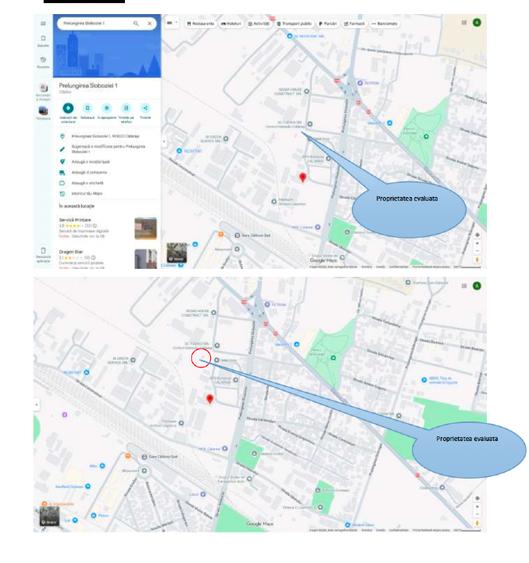Open the route-options dropdown beside the search panel
This screenshot has height=563, width=529.
(172, 23)
